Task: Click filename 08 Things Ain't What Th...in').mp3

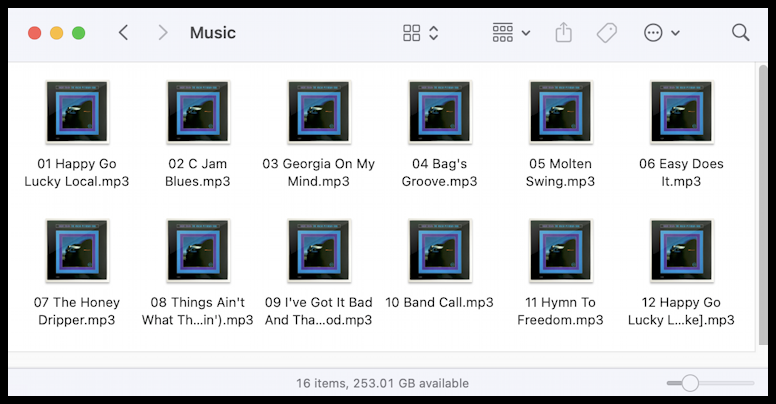Action: click(197, 311)
